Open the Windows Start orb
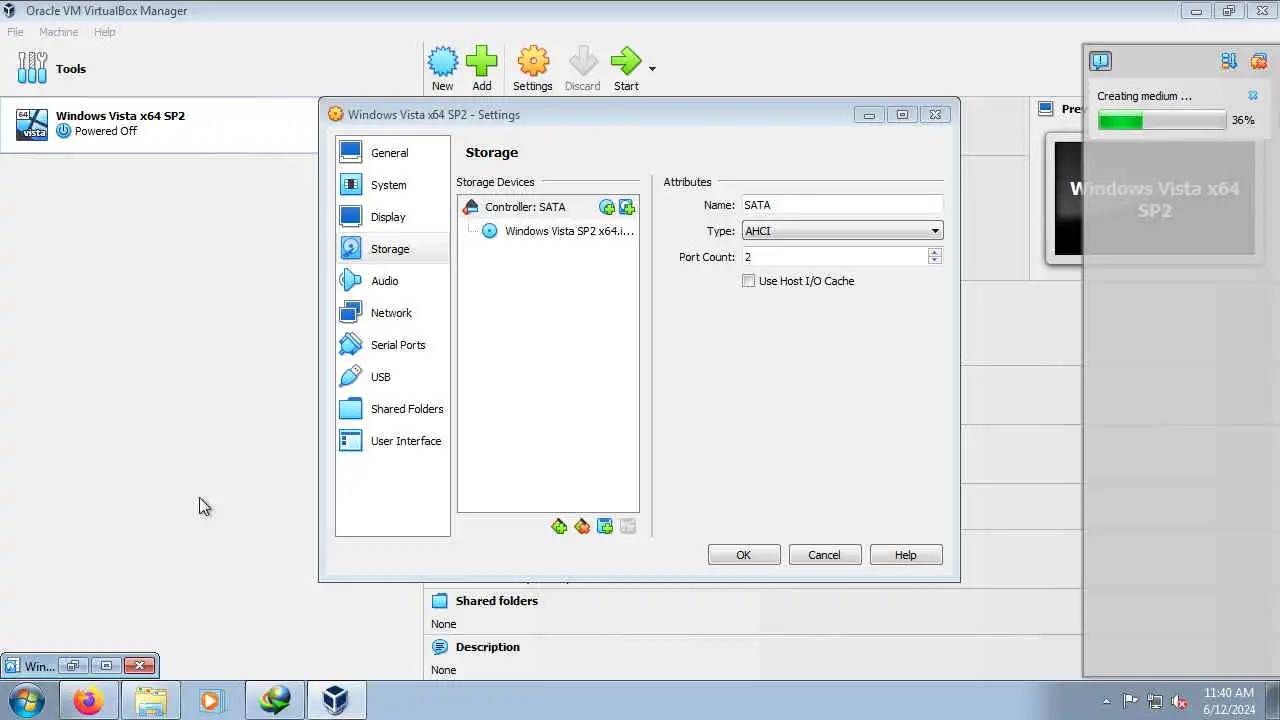The width and height of the screenshot is (1280, 720). (x=27, y=701)
